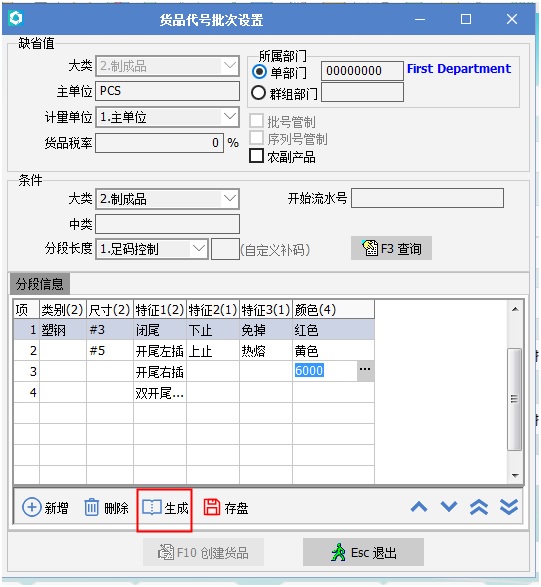Image resolution: width=541 pixels, height=587 pixels.
Task: Click the 颜色(4) column header
Action: [333, 310]
